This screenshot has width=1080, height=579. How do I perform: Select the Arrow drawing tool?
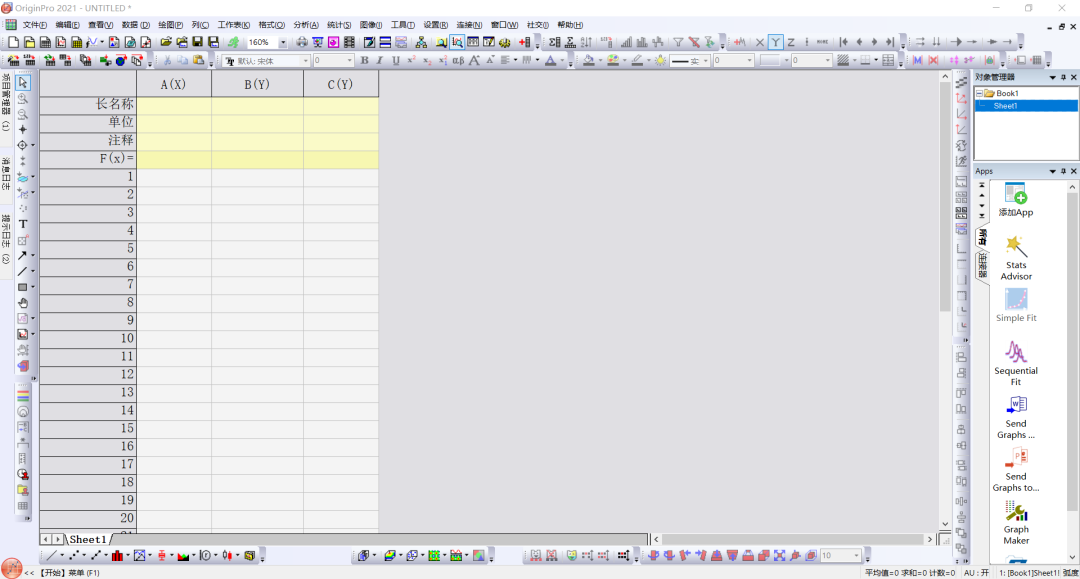click(x=23, y=255)
